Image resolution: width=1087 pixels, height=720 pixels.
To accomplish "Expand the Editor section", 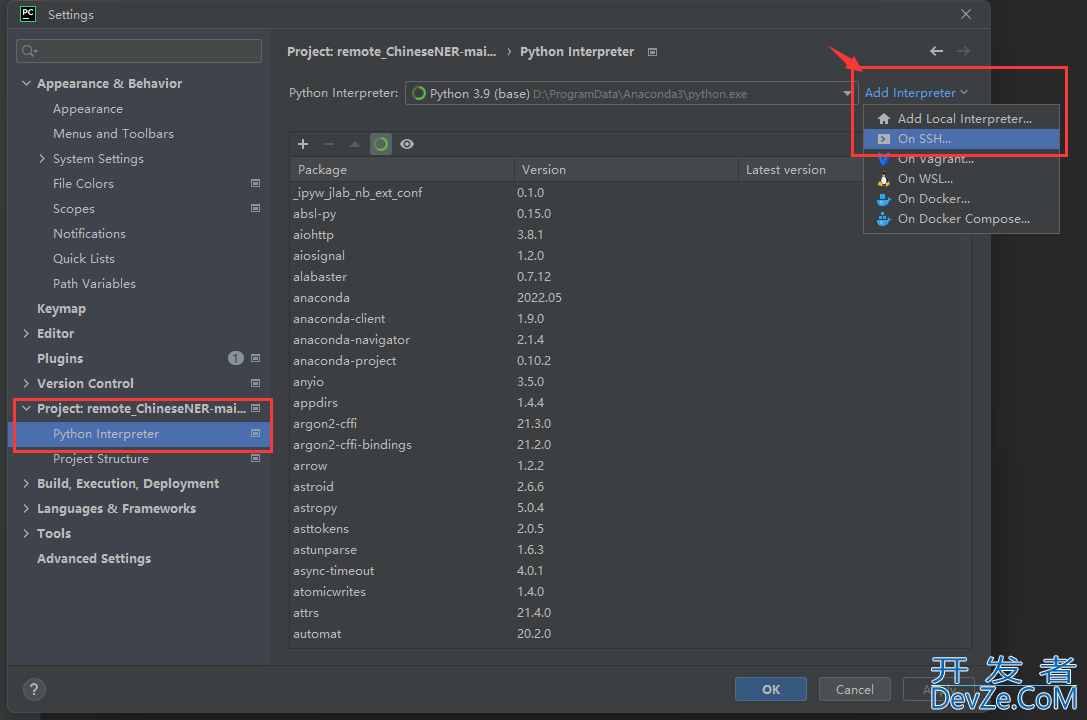I will [26, 333].
